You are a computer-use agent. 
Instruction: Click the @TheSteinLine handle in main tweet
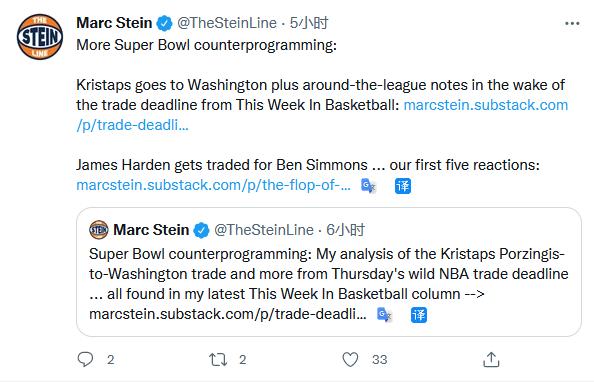227,23
